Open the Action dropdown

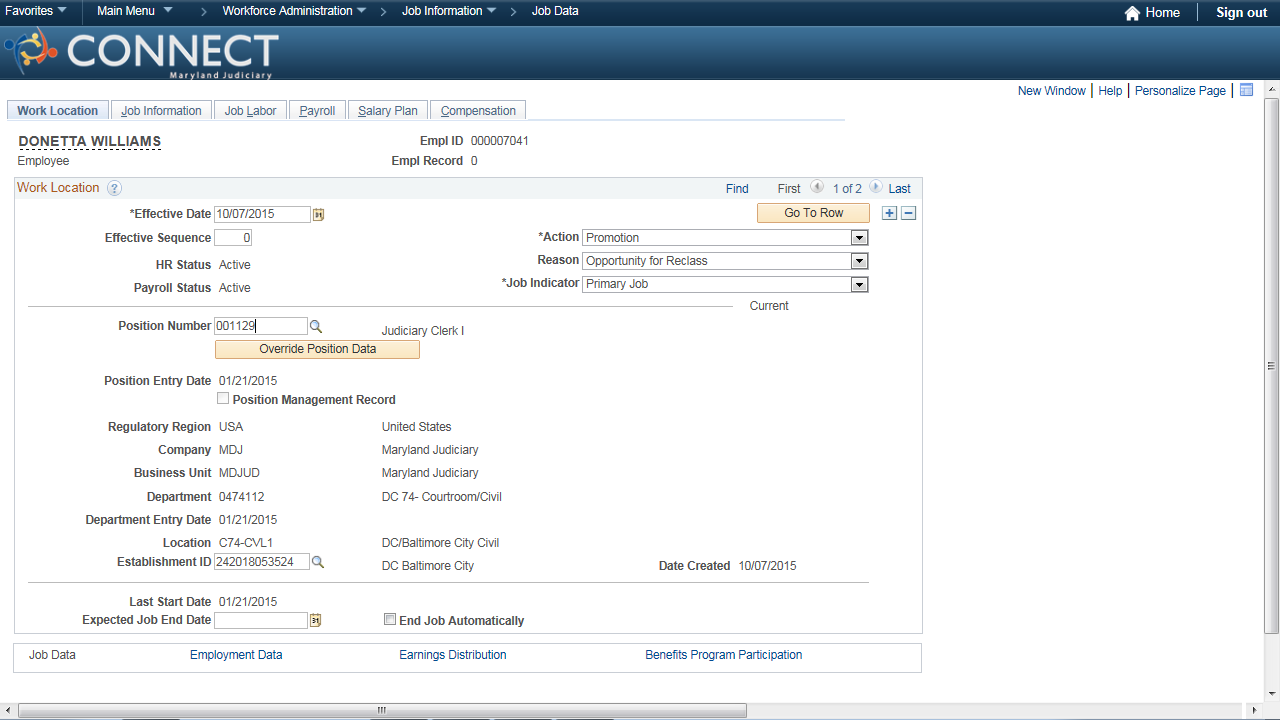pos(725,238)
